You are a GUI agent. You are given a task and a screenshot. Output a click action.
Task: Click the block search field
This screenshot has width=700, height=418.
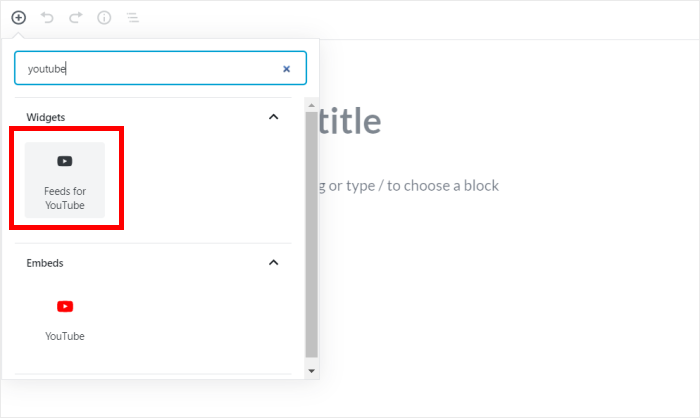[150, 69]
